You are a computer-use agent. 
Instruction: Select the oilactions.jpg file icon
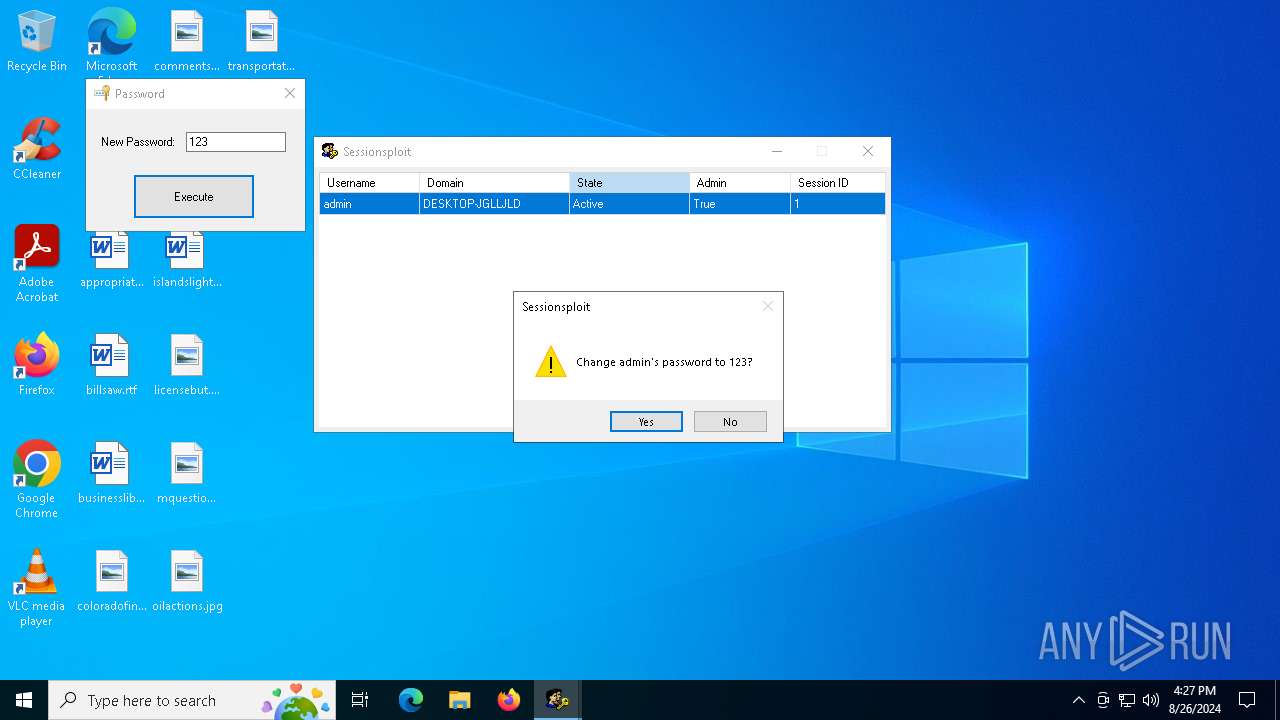(187, 581)
